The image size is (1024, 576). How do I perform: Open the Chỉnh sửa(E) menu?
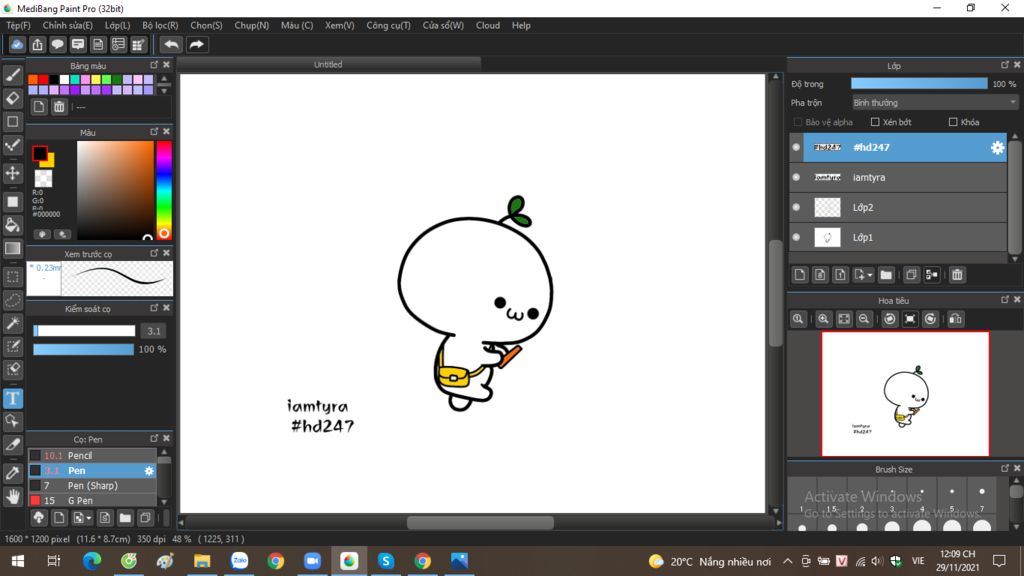67,25
